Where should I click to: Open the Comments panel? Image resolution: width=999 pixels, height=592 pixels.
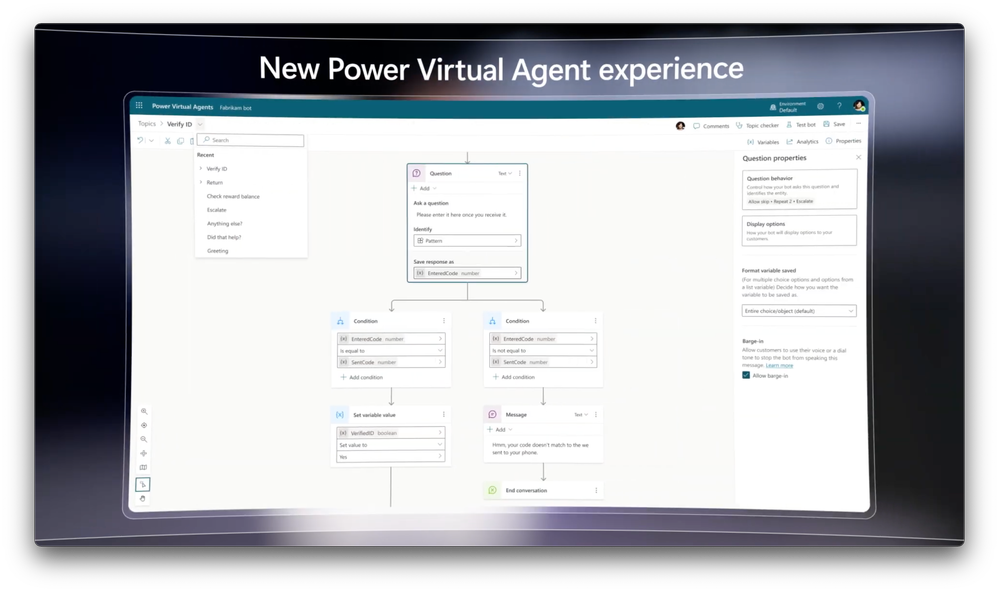pos(711,126)
